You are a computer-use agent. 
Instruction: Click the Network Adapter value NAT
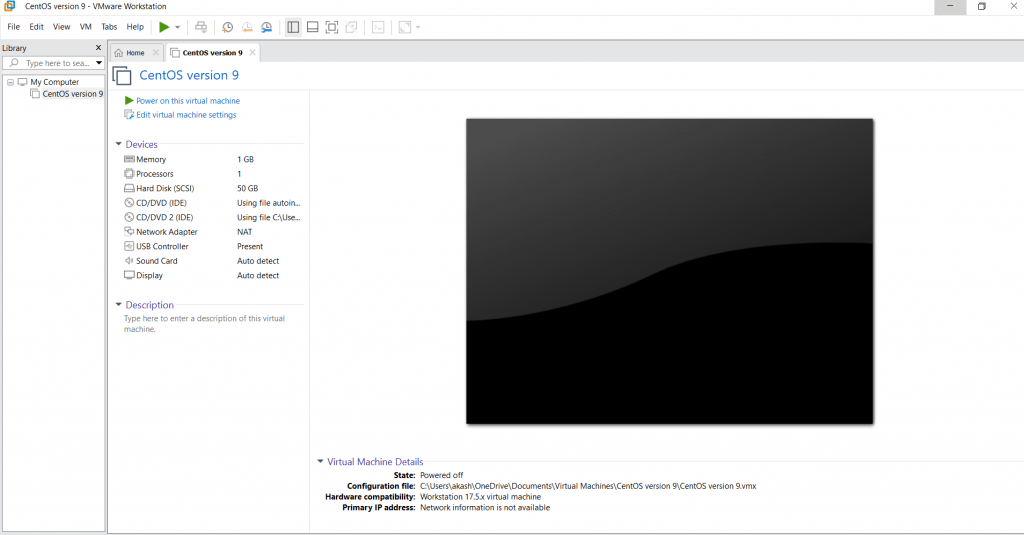coord(245,232)
